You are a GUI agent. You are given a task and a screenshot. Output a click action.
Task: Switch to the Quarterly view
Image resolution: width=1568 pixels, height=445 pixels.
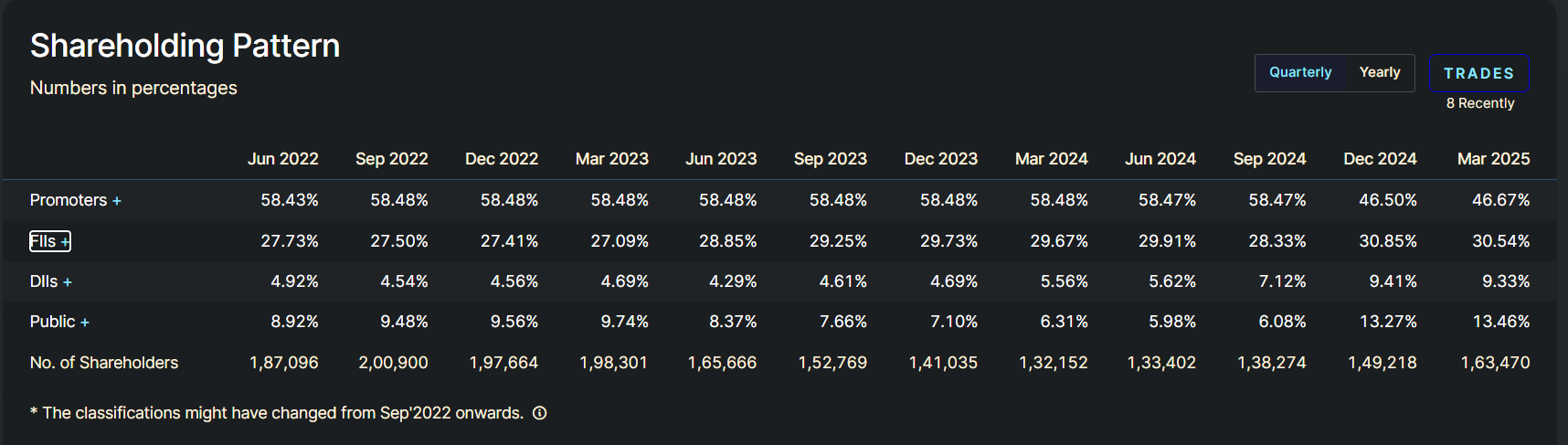(x=1300, y=72)
